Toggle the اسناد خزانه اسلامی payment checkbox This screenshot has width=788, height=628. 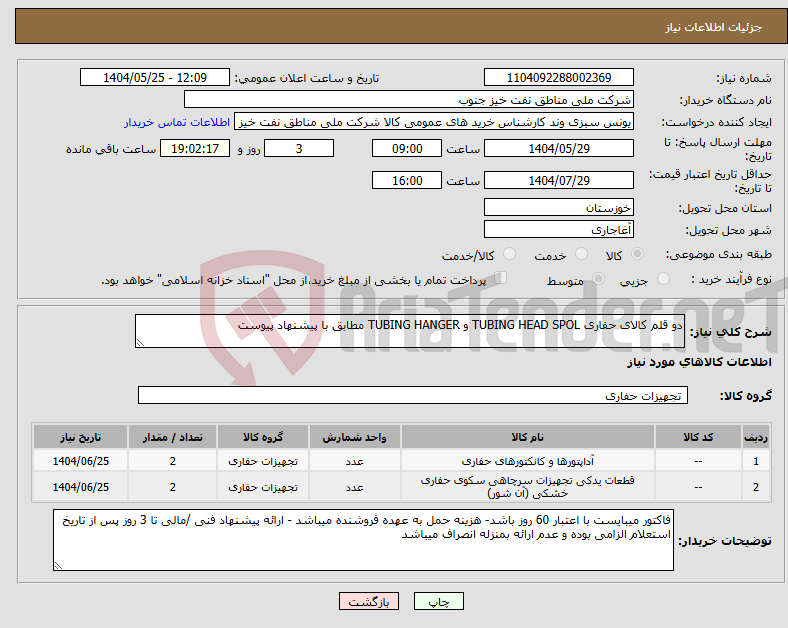(501, 278)
